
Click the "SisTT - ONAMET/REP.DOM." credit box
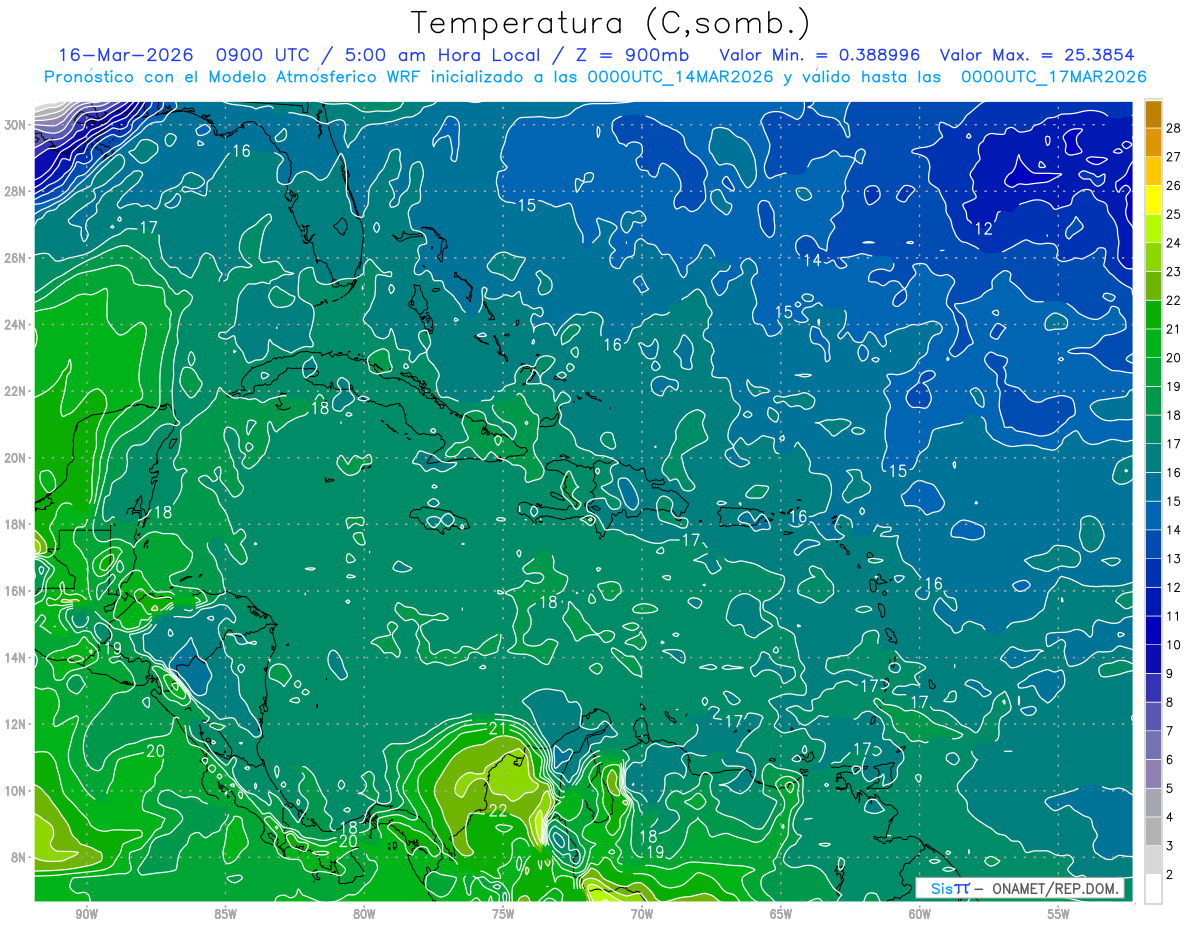click(x=1020, y=889)
